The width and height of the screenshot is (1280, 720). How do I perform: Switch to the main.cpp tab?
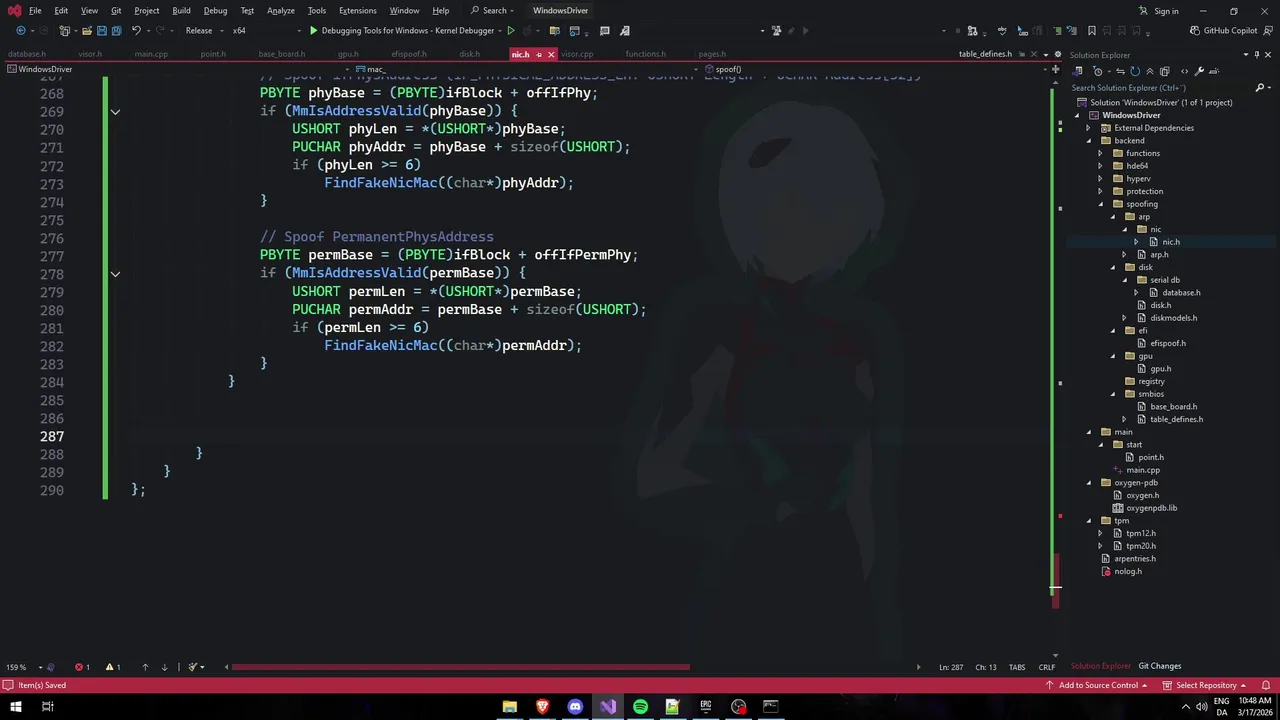[x=151, y=54]
